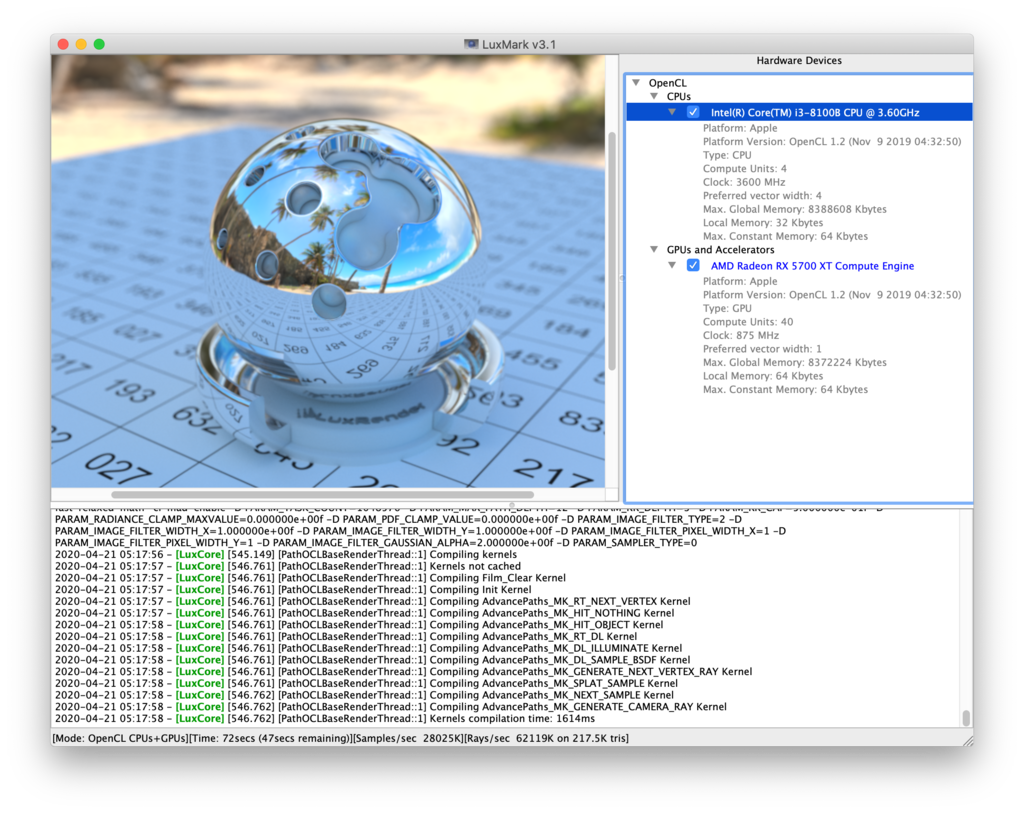Collapse the OpenCL tree node
1024x813 pixels.
[636, 83]
